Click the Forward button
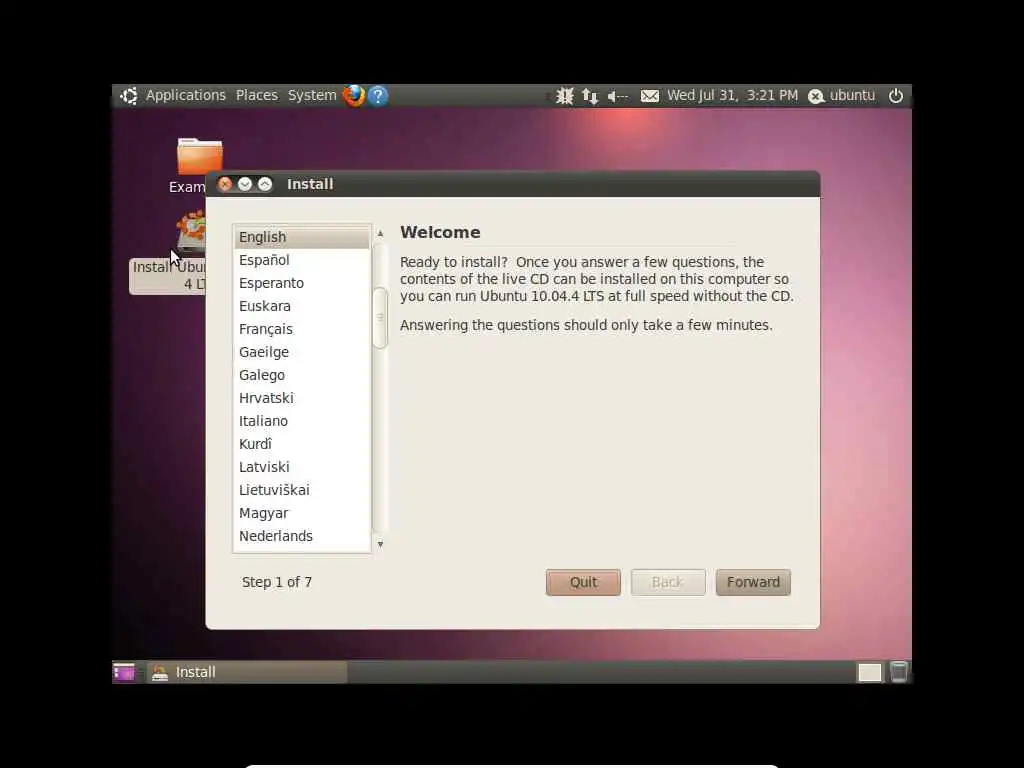Screen dimensions: 1024x768 click(753, 582)
